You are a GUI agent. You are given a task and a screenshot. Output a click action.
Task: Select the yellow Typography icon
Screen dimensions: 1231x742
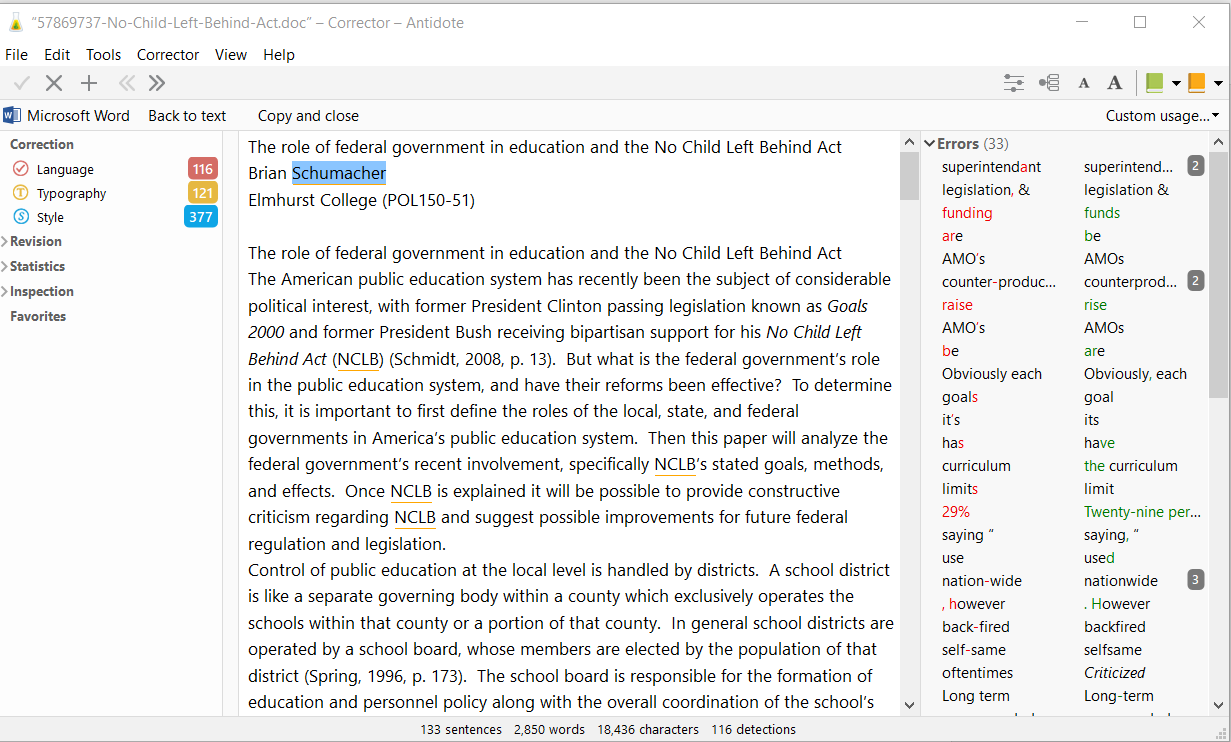click(x=21, y=193)
